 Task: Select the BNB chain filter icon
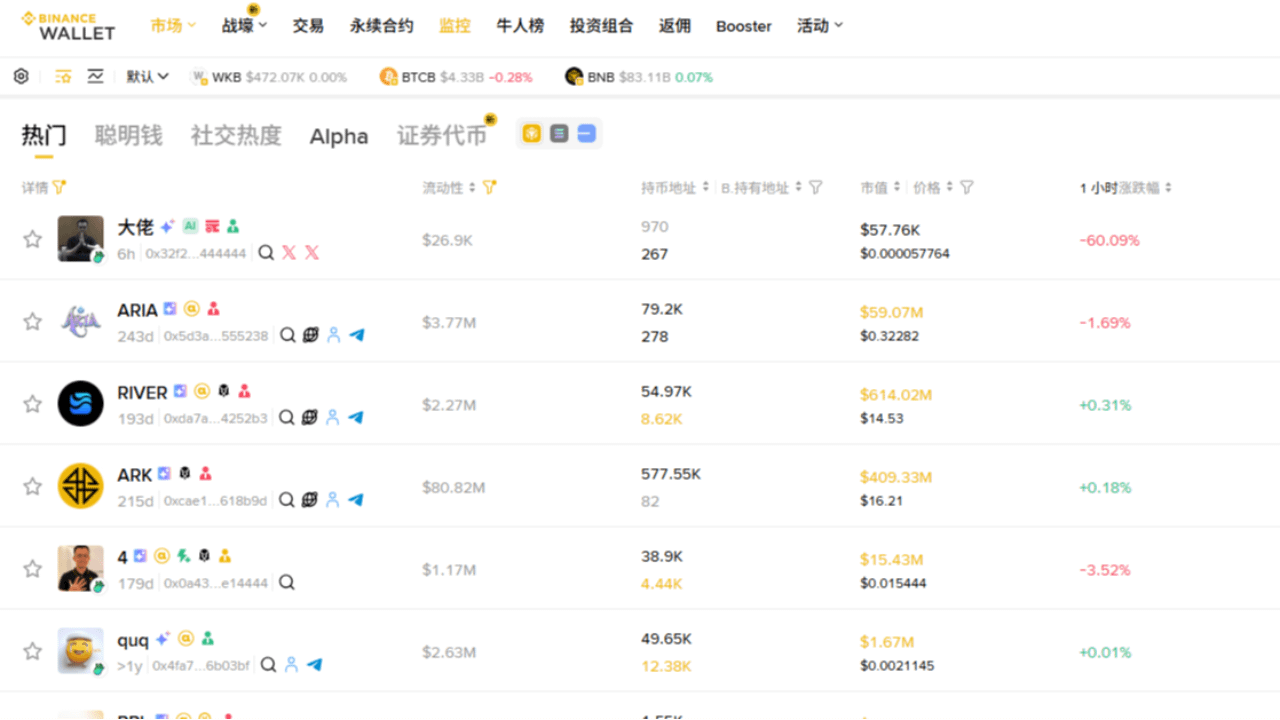click(x=532, y=134)
